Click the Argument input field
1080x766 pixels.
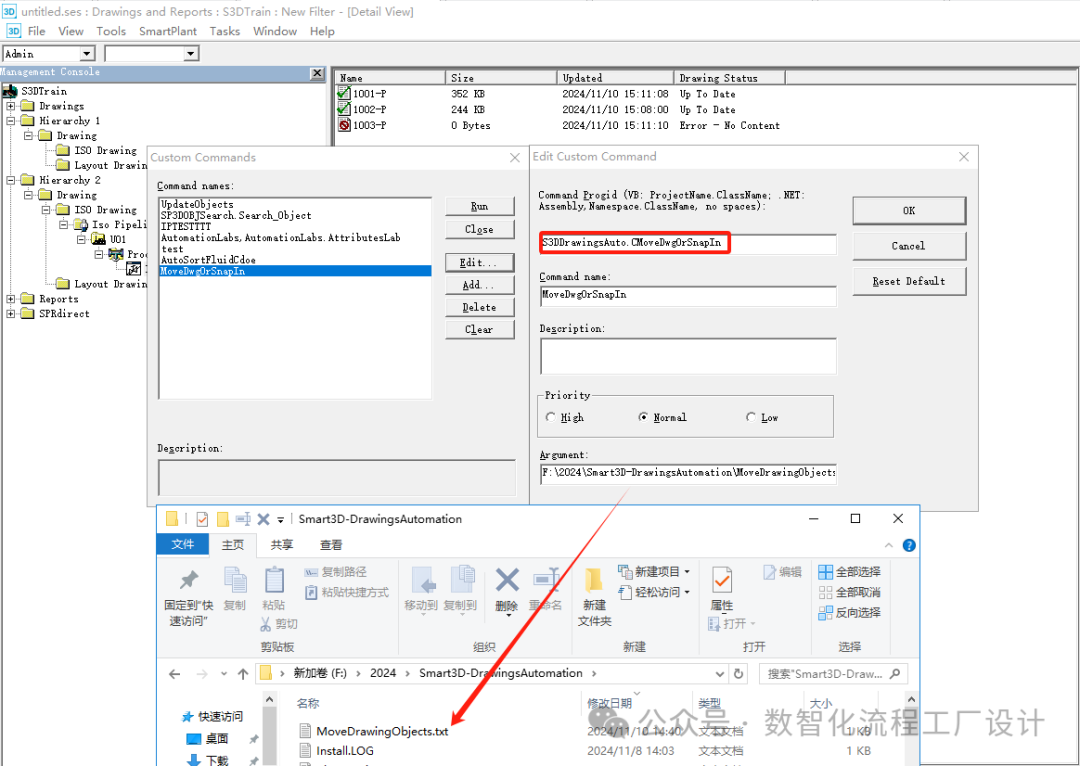(688, 473)
